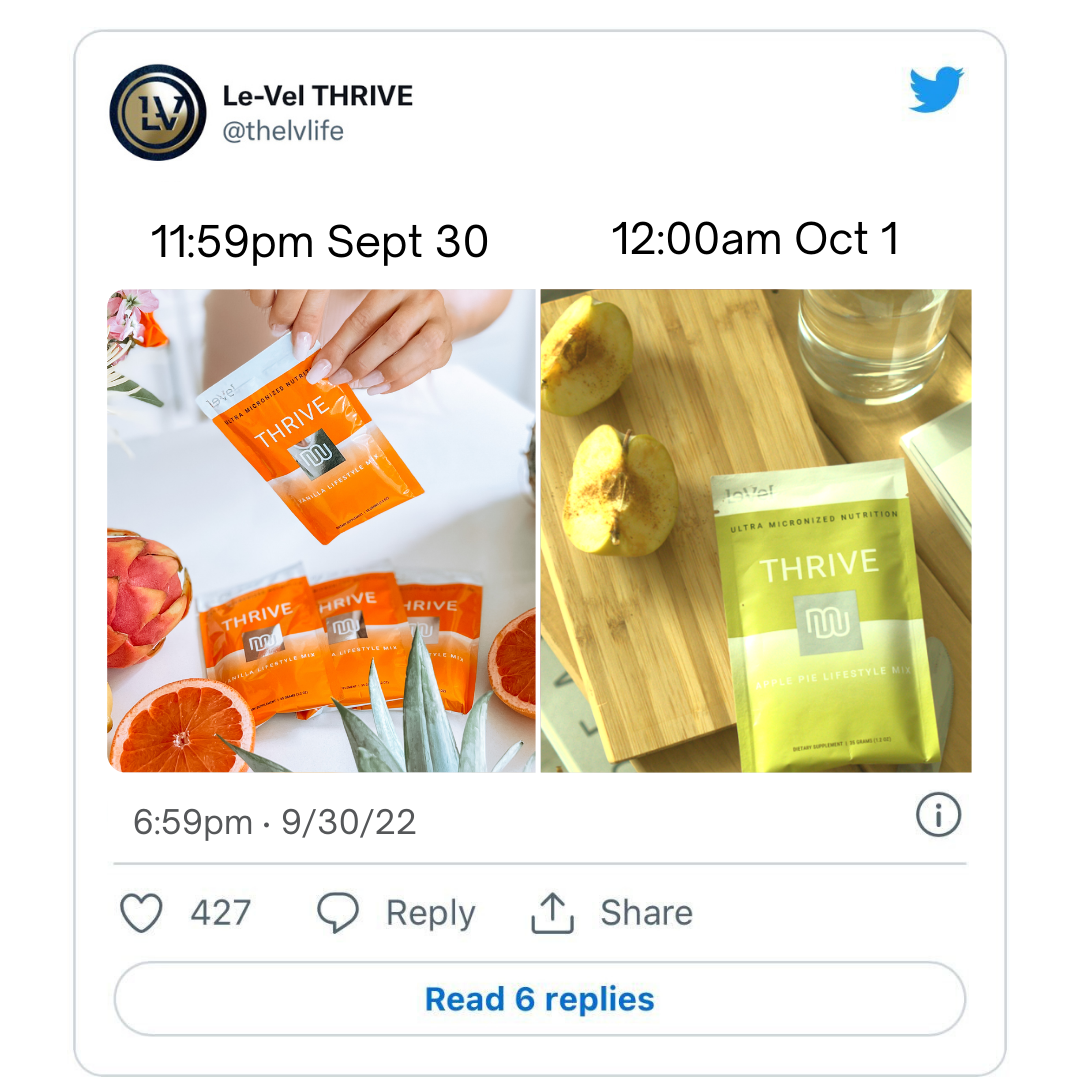
Task: Click the Read 6 replies button
Action: [x=540, y=999]
